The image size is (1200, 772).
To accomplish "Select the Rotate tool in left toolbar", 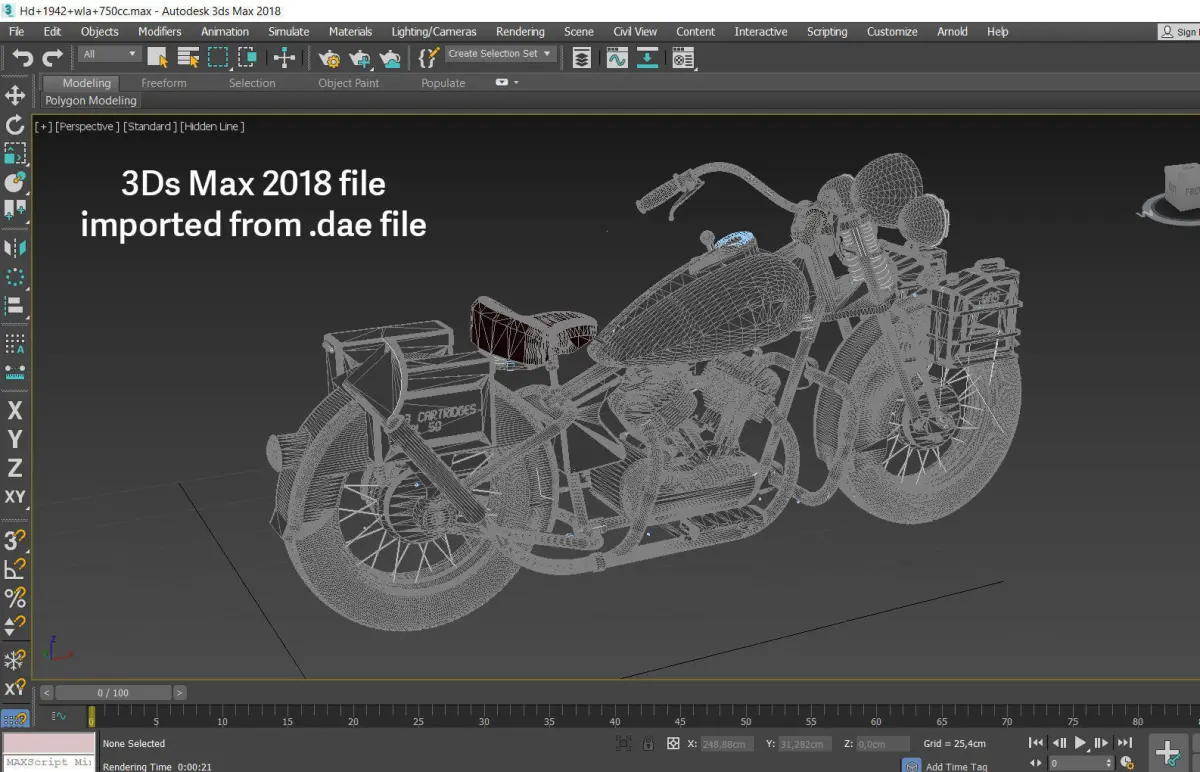I will point(15,125).
